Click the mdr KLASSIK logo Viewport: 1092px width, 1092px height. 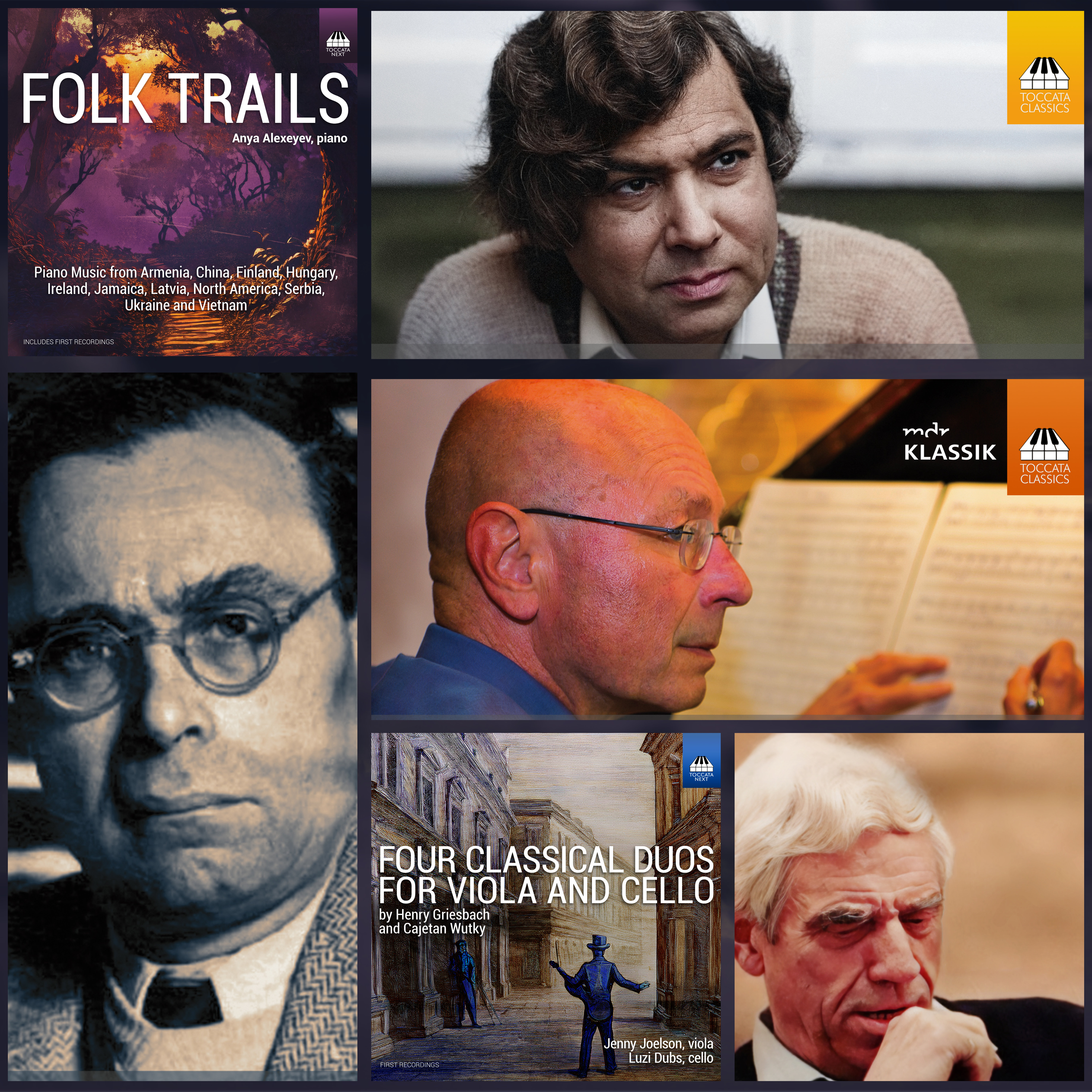(949, 444)
